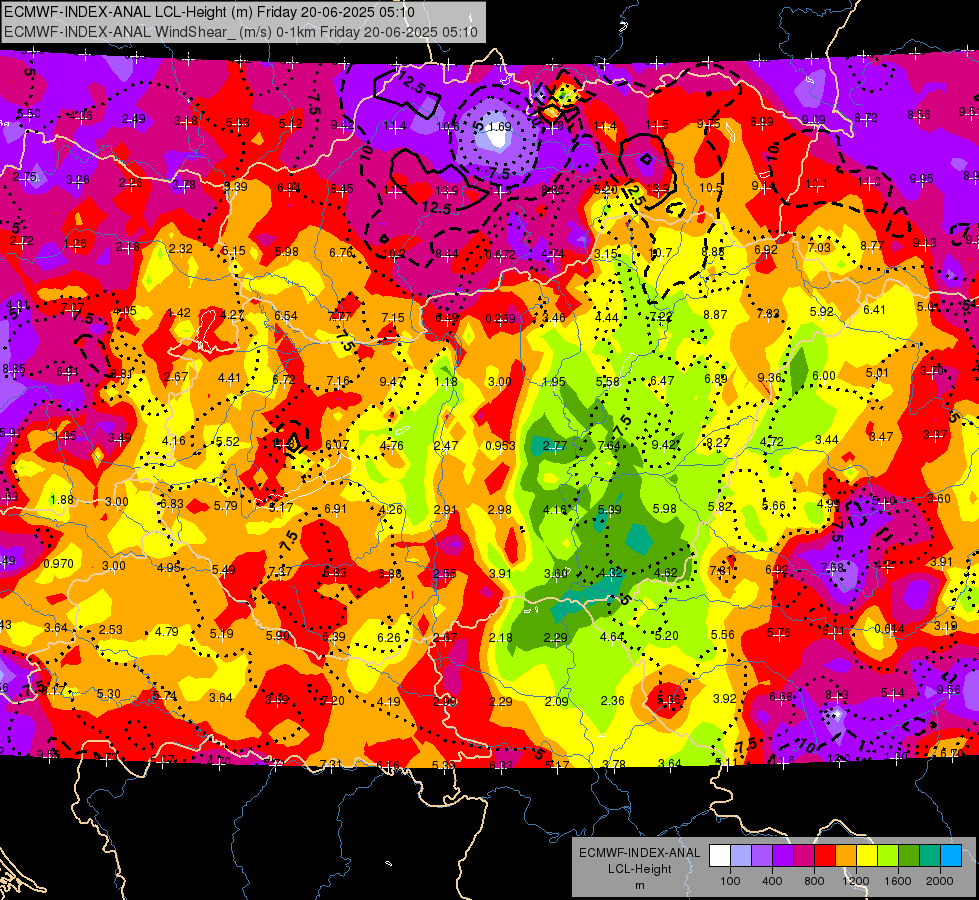
Task: Click the legend tick value '2000'
Action: [x=940, y=881]
